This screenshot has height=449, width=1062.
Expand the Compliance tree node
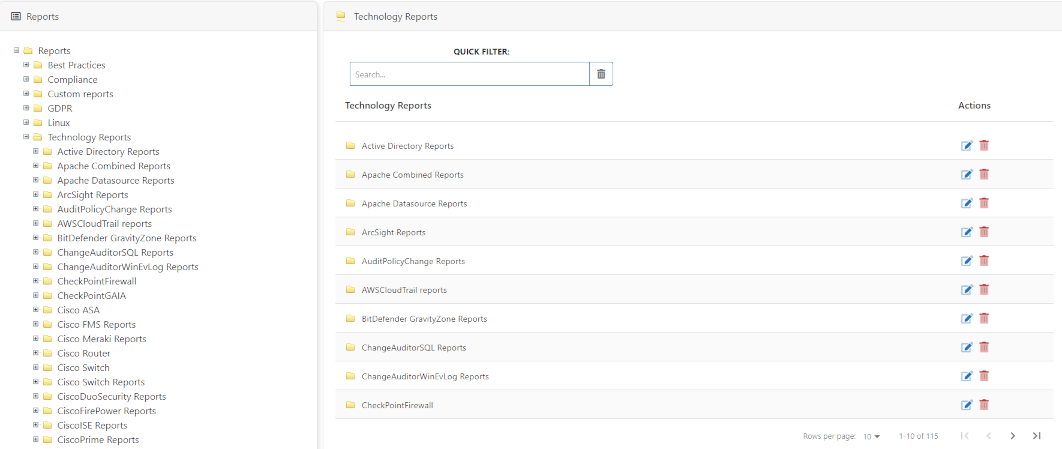26,79
